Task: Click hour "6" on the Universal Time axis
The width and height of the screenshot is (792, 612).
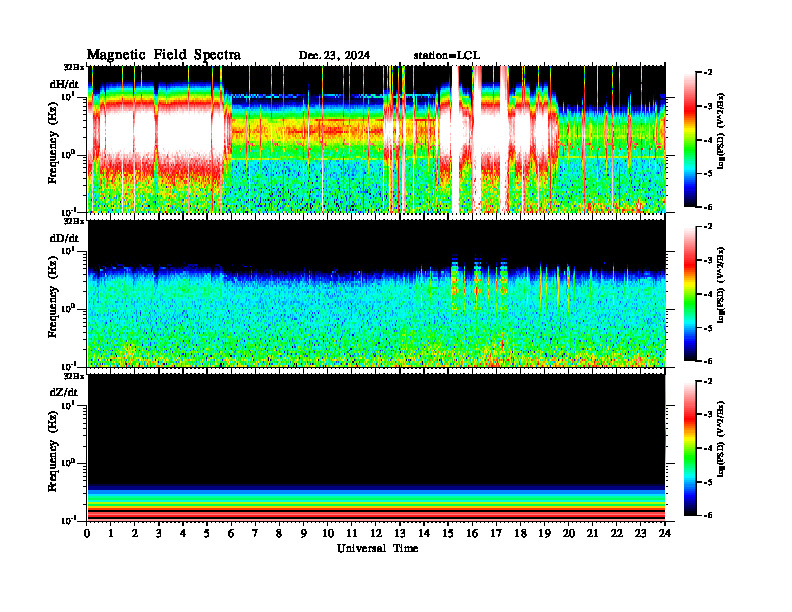Action: click(x=231, y=534)
